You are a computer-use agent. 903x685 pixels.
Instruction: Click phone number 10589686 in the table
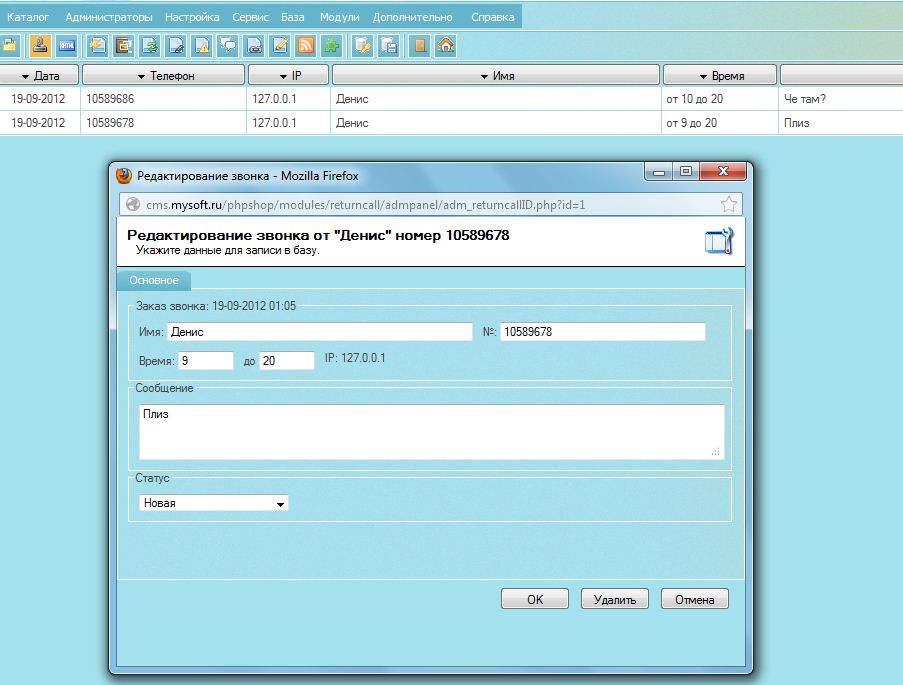pyautogui.click(x=110, y=99)
